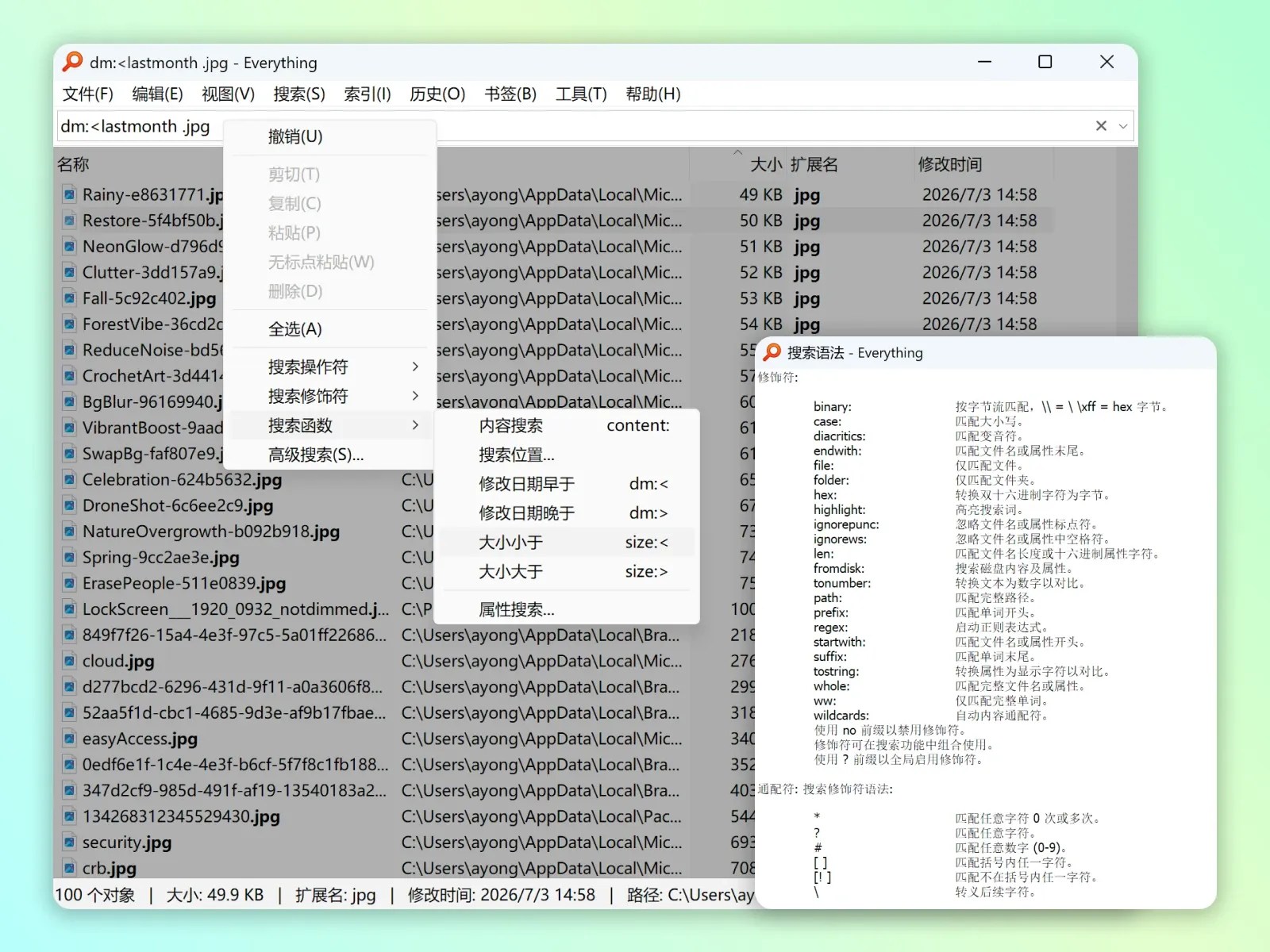Open the 视图(V) menu
This screenshot has width=1270, height=952.
click(x=228, y=94)
